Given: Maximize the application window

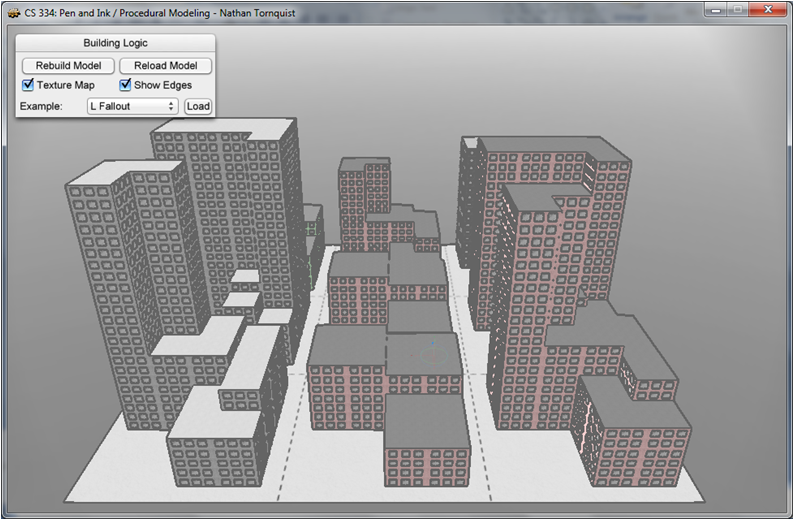Looking at the screenshot, I should pos(738,10).
